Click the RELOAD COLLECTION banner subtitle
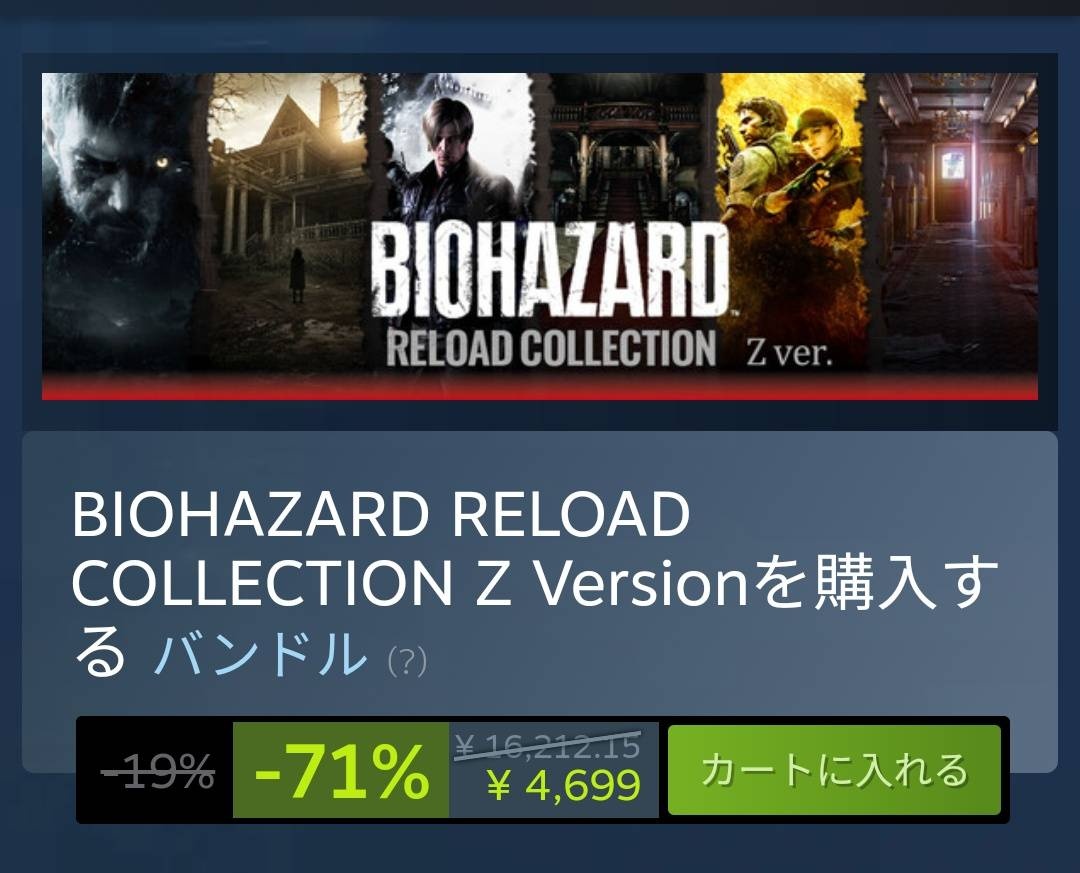 [x=551, y=348]
